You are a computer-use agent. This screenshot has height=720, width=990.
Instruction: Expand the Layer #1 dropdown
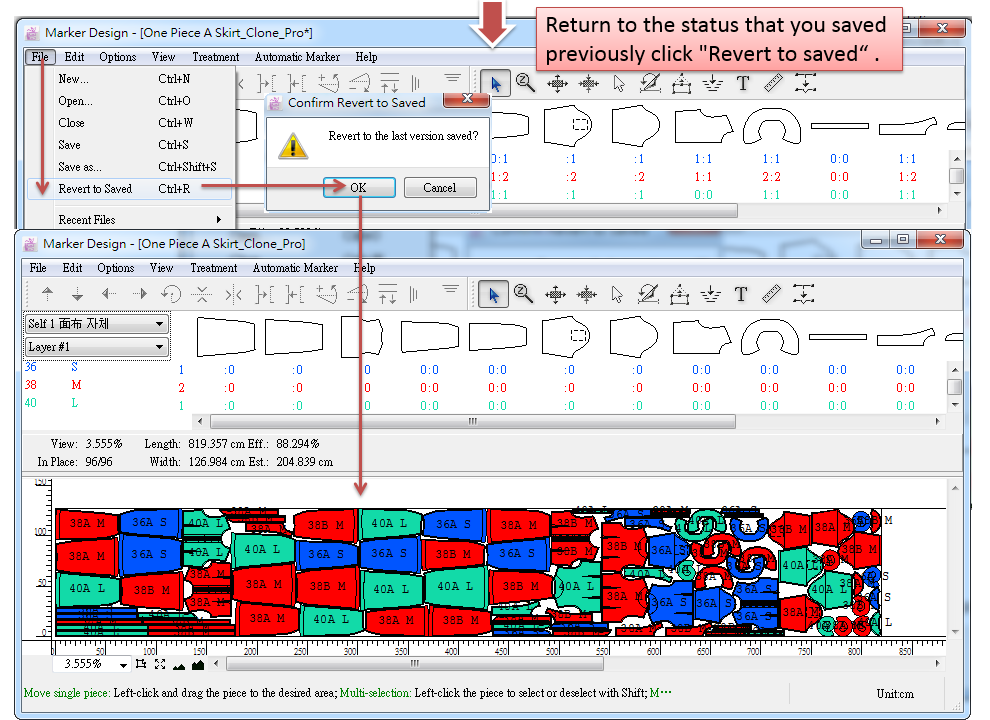click(97, 347)
